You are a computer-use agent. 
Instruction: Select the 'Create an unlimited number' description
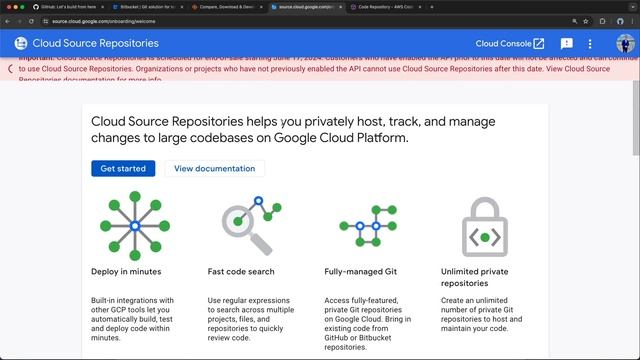click(x=481, y=314)
